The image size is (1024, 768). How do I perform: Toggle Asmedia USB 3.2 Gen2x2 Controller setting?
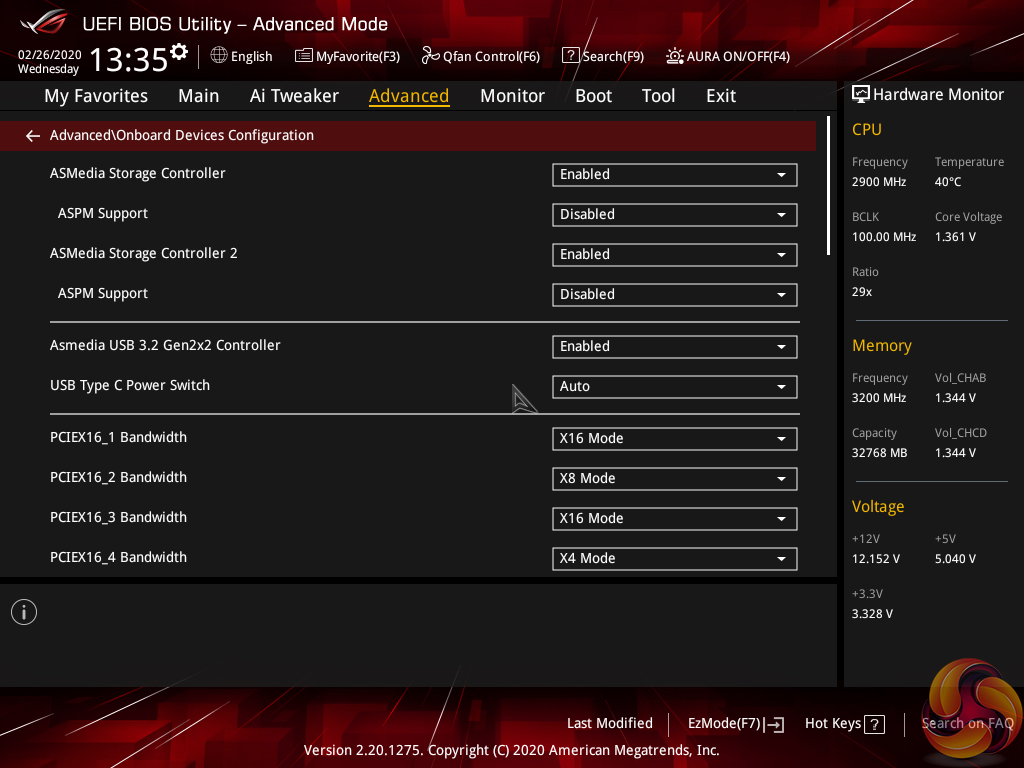pyautogui.click(x=674, y=346)
